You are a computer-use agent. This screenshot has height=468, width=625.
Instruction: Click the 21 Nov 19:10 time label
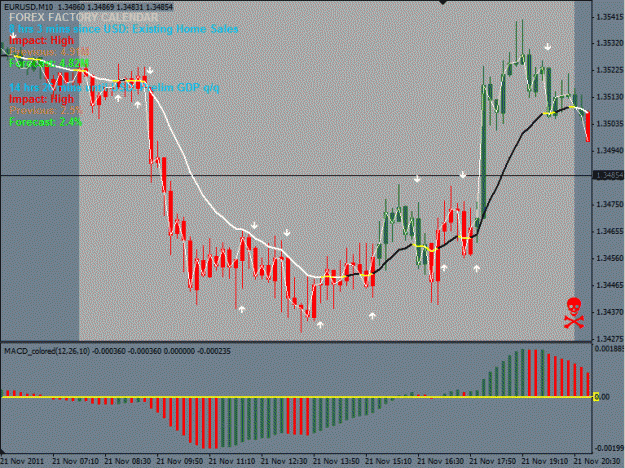coord(545,461)
